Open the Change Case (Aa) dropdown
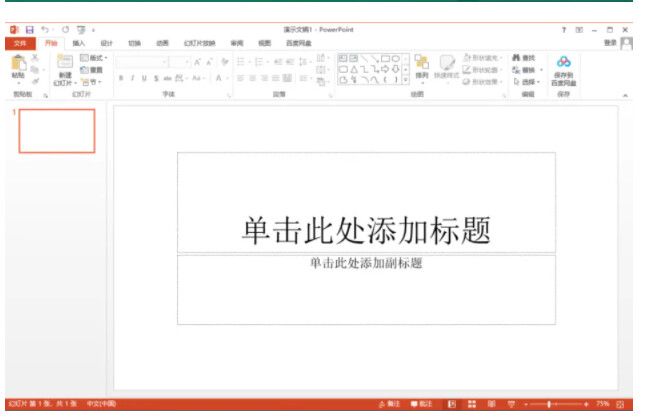This screenshot has height=418, width=645. click(x=197, y=78)
